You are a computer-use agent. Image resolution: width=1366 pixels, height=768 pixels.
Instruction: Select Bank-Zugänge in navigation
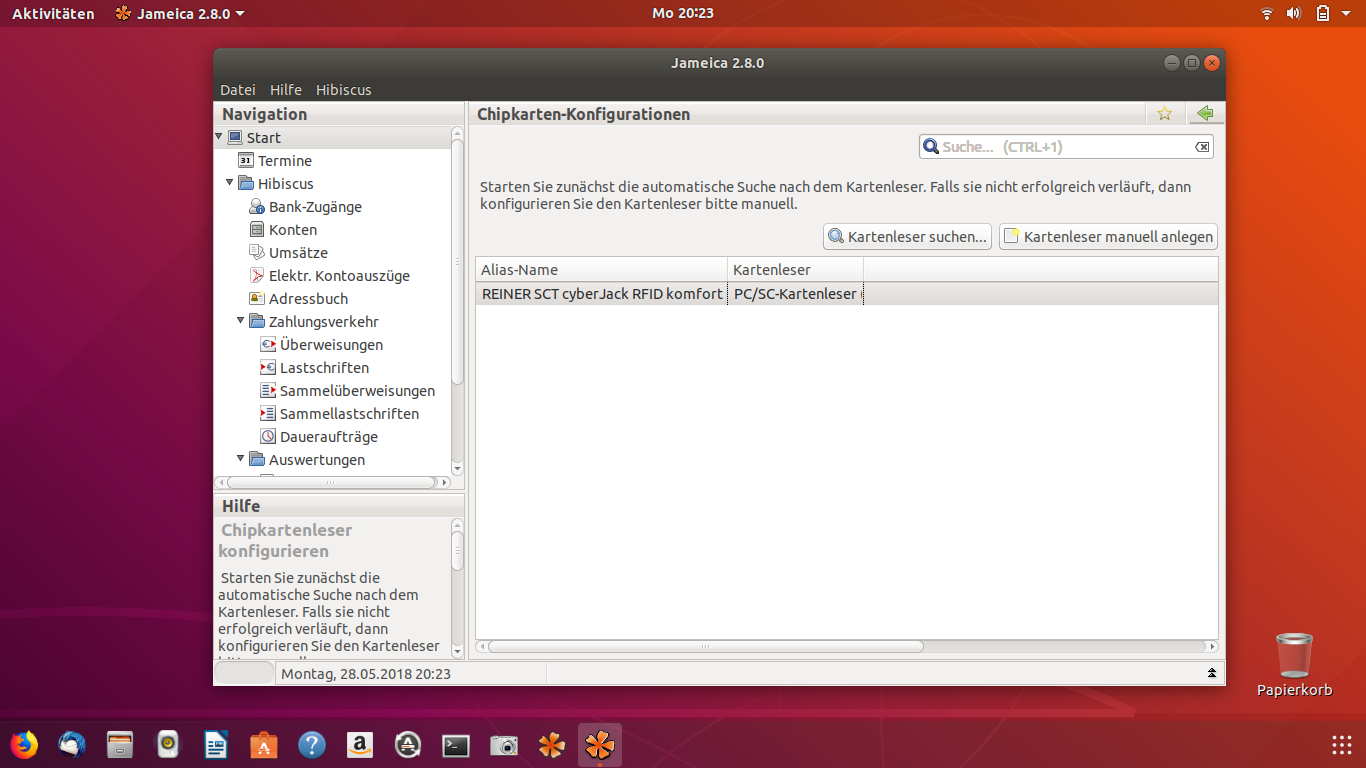pyautogui.click(x=304, y=207)
